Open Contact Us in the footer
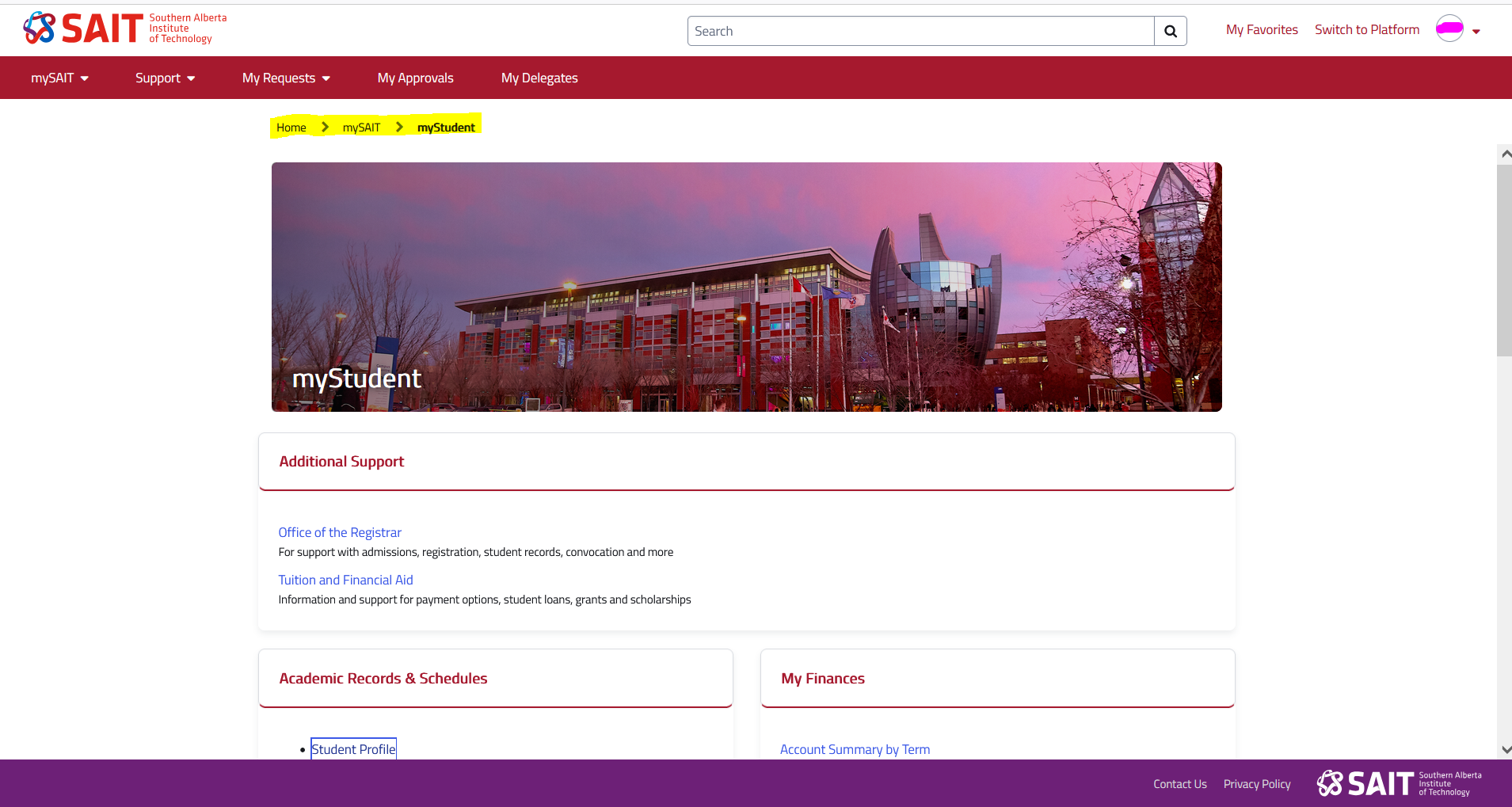Image resolution: width=1512 pixels, height=807 pixels. pos(1179,784)
